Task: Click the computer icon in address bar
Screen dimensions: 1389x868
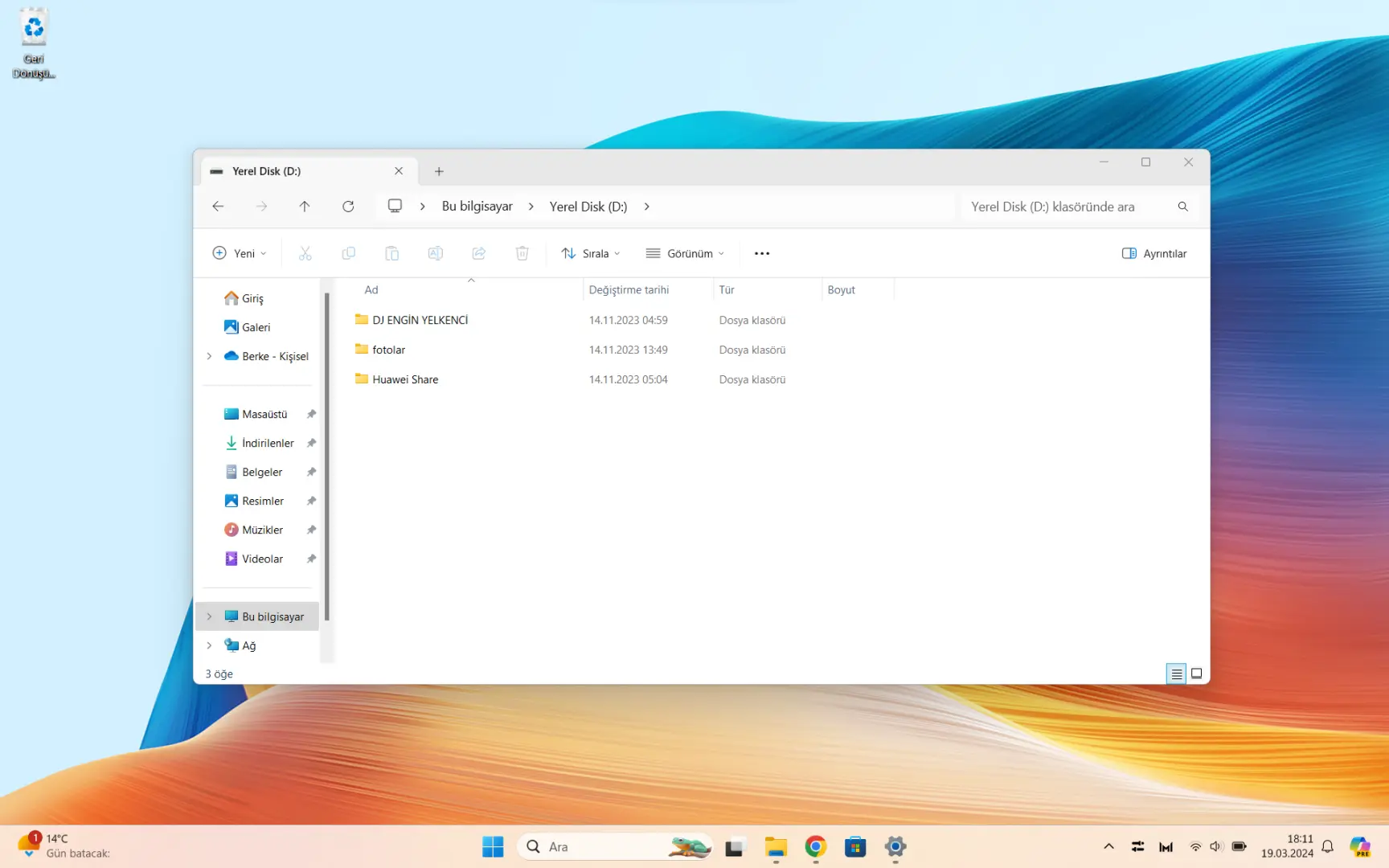Action: point(395,206)
